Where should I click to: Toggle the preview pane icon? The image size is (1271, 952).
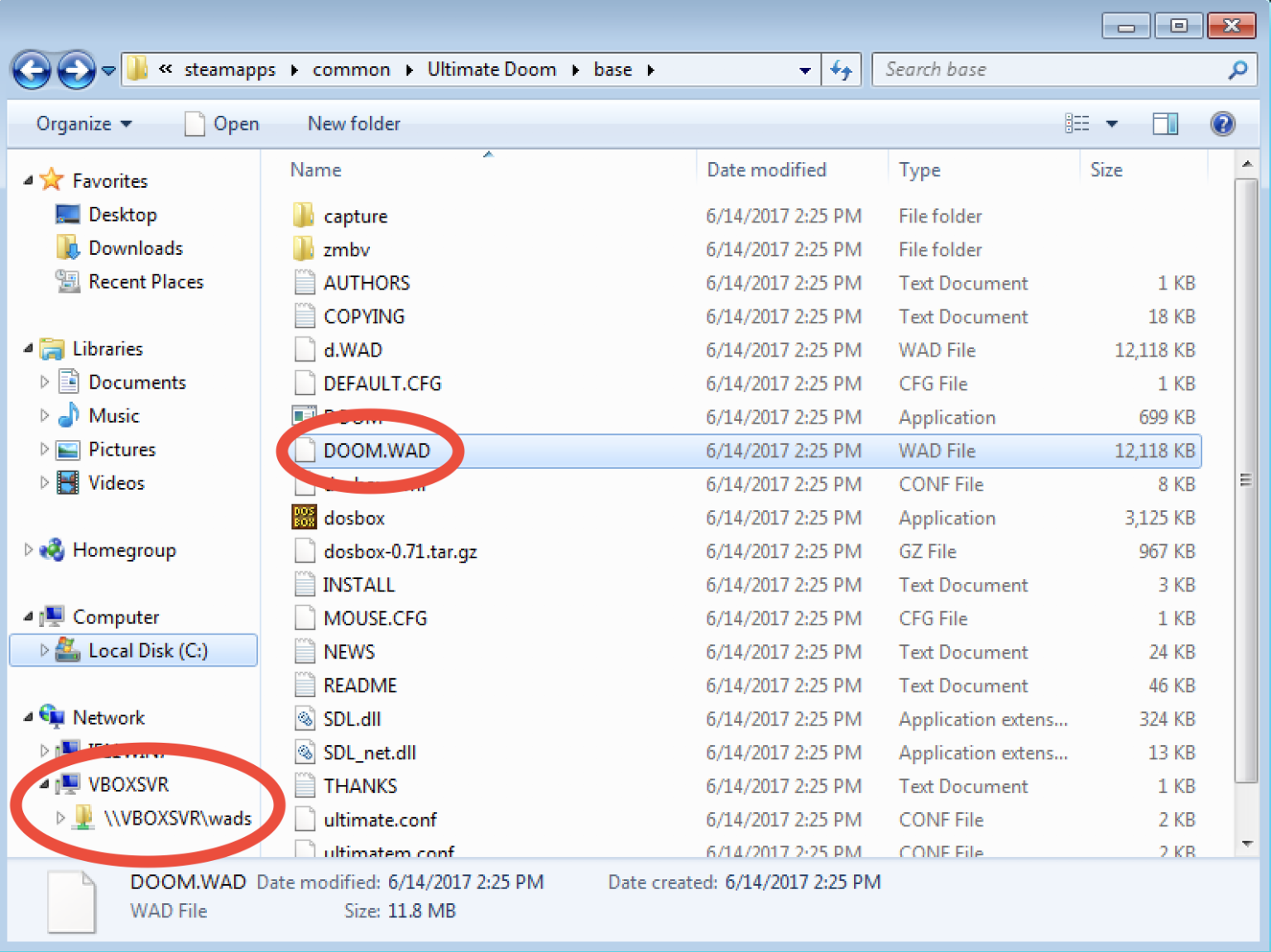(1165, 124)
